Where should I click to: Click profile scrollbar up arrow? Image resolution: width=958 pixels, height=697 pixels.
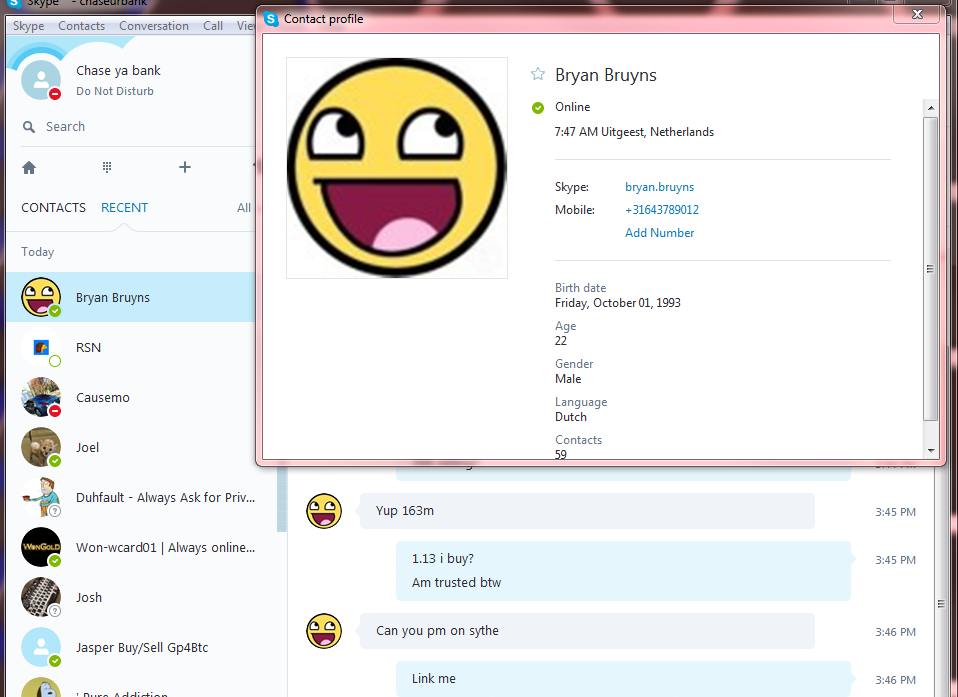click(x=931, y=108)
